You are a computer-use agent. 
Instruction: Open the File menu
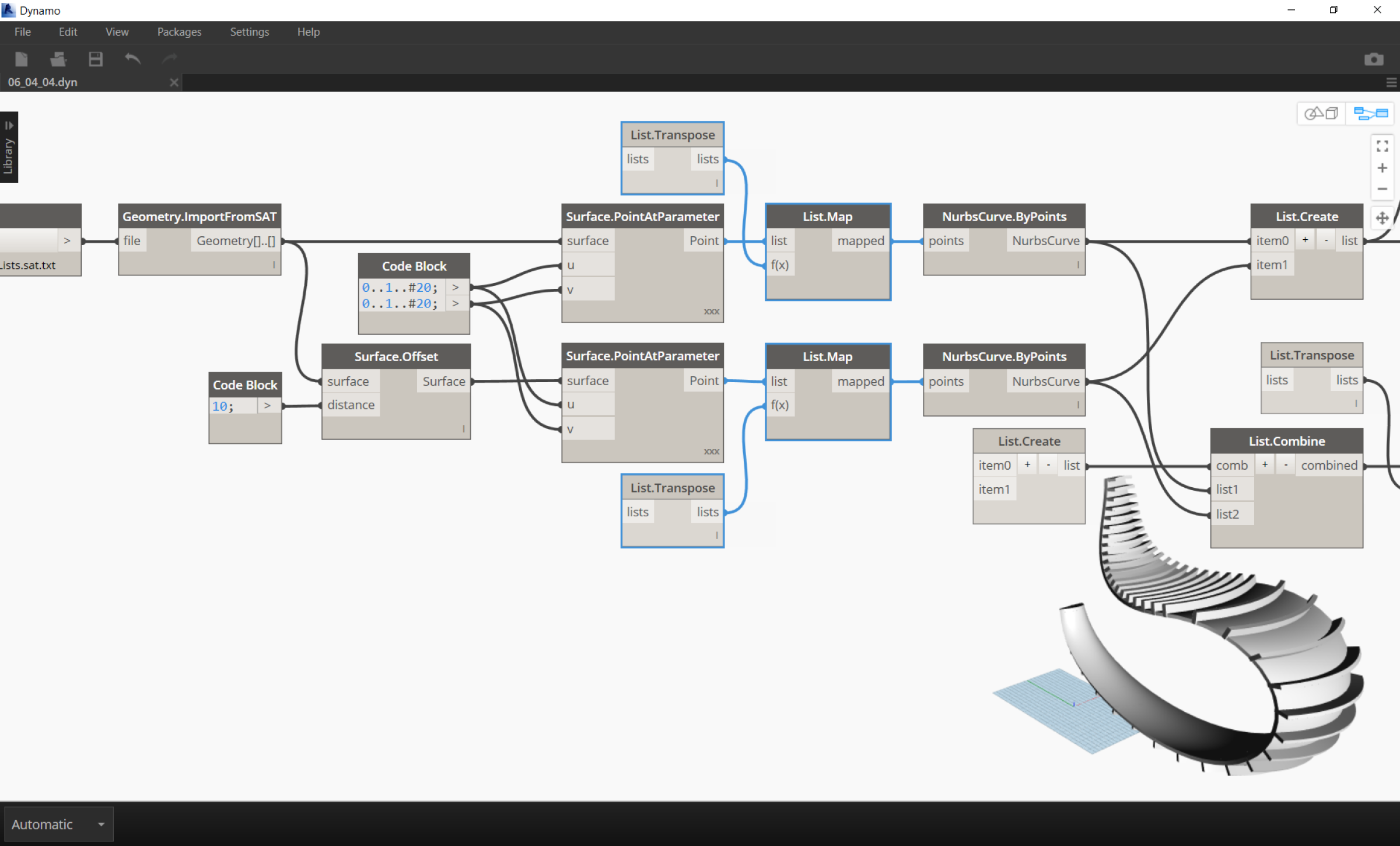pyautogui.click(x=22, y=31)
